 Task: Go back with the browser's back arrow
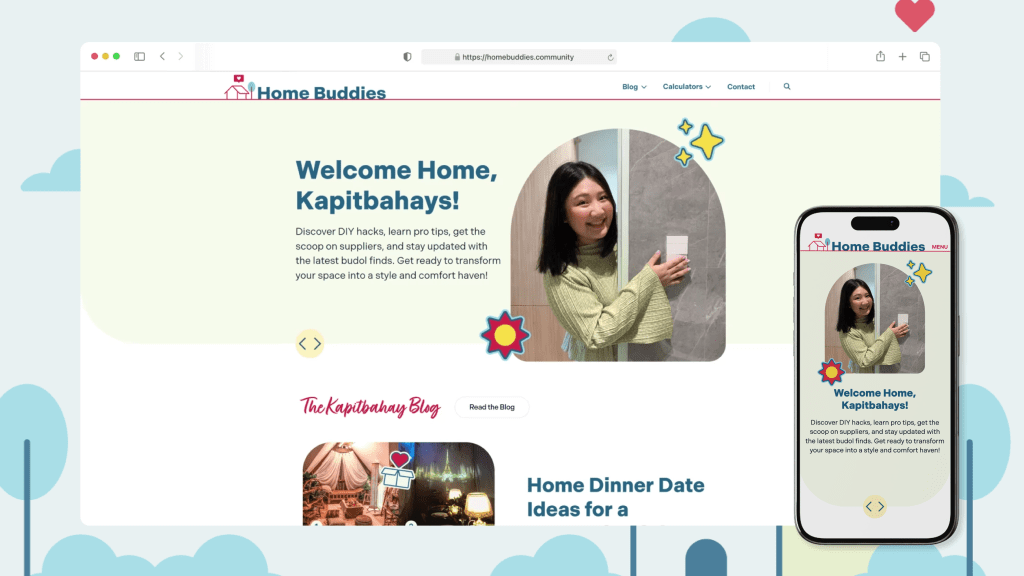163,57
